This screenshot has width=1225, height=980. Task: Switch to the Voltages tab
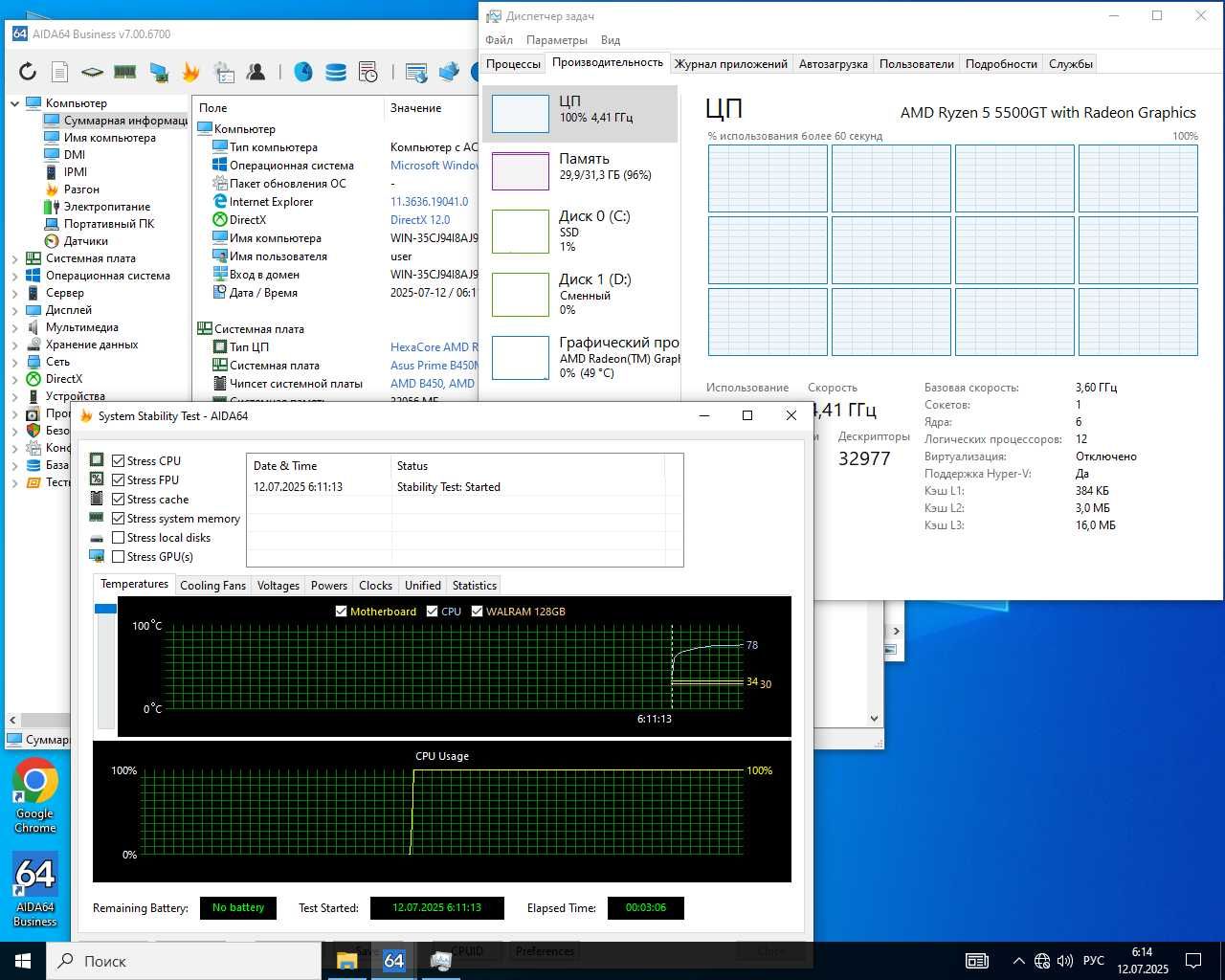(278, 586)
